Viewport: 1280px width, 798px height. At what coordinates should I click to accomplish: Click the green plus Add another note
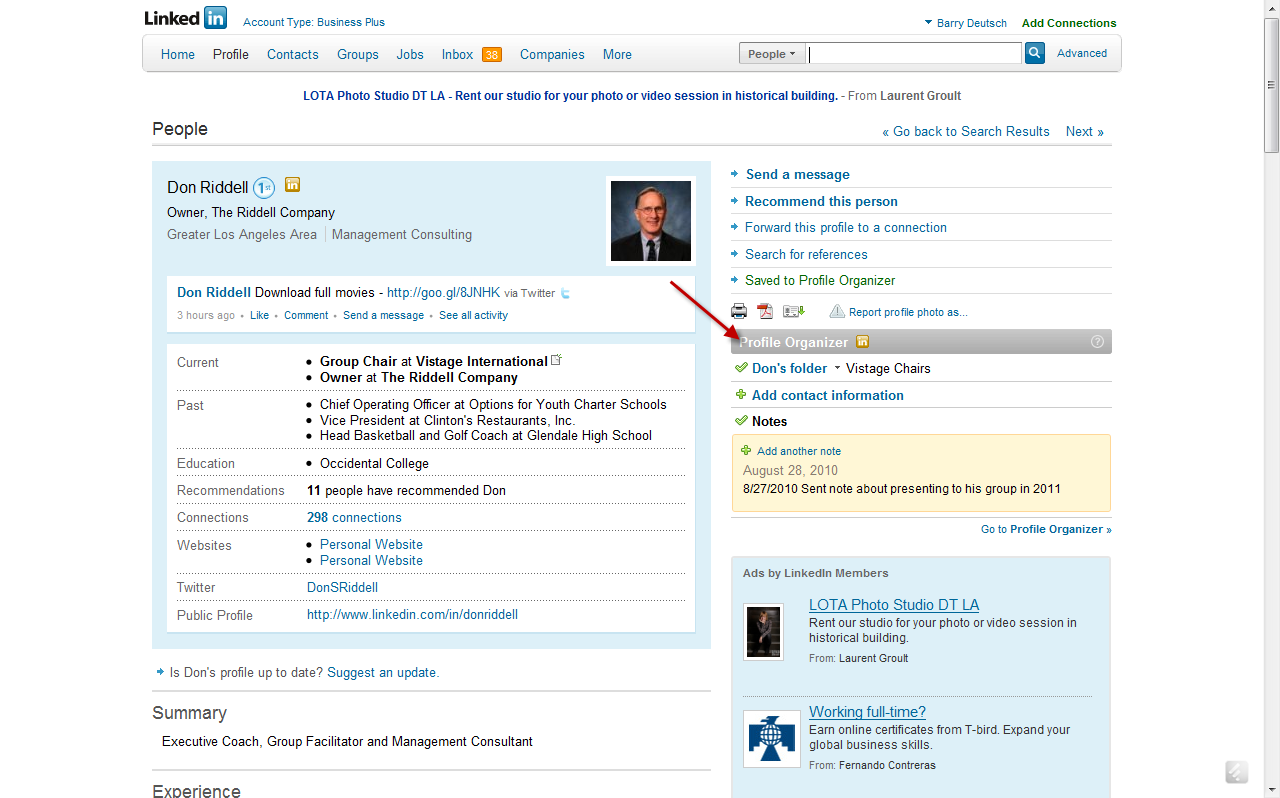click(x=746, y=451)
